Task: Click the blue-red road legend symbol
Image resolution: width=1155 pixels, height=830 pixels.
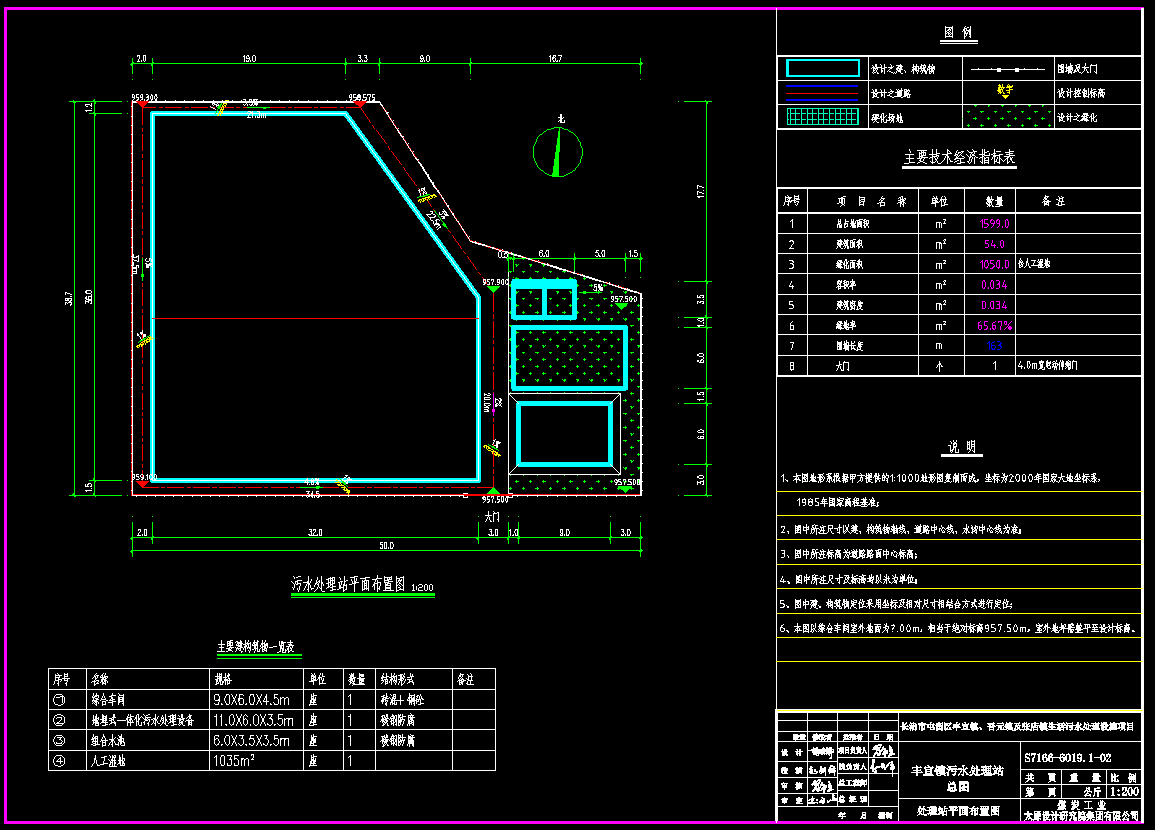Action: click(823, 93)
